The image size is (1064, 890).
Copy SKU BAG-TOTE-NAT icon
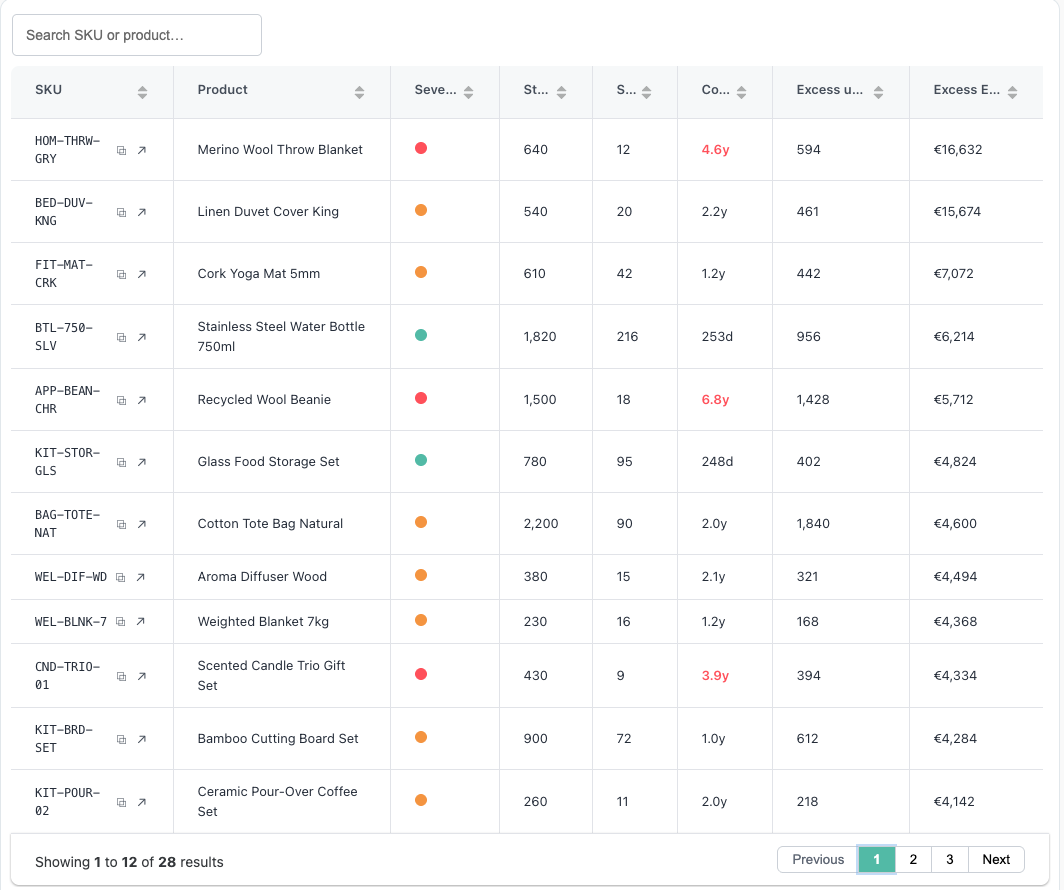click(x=121, y=524)
